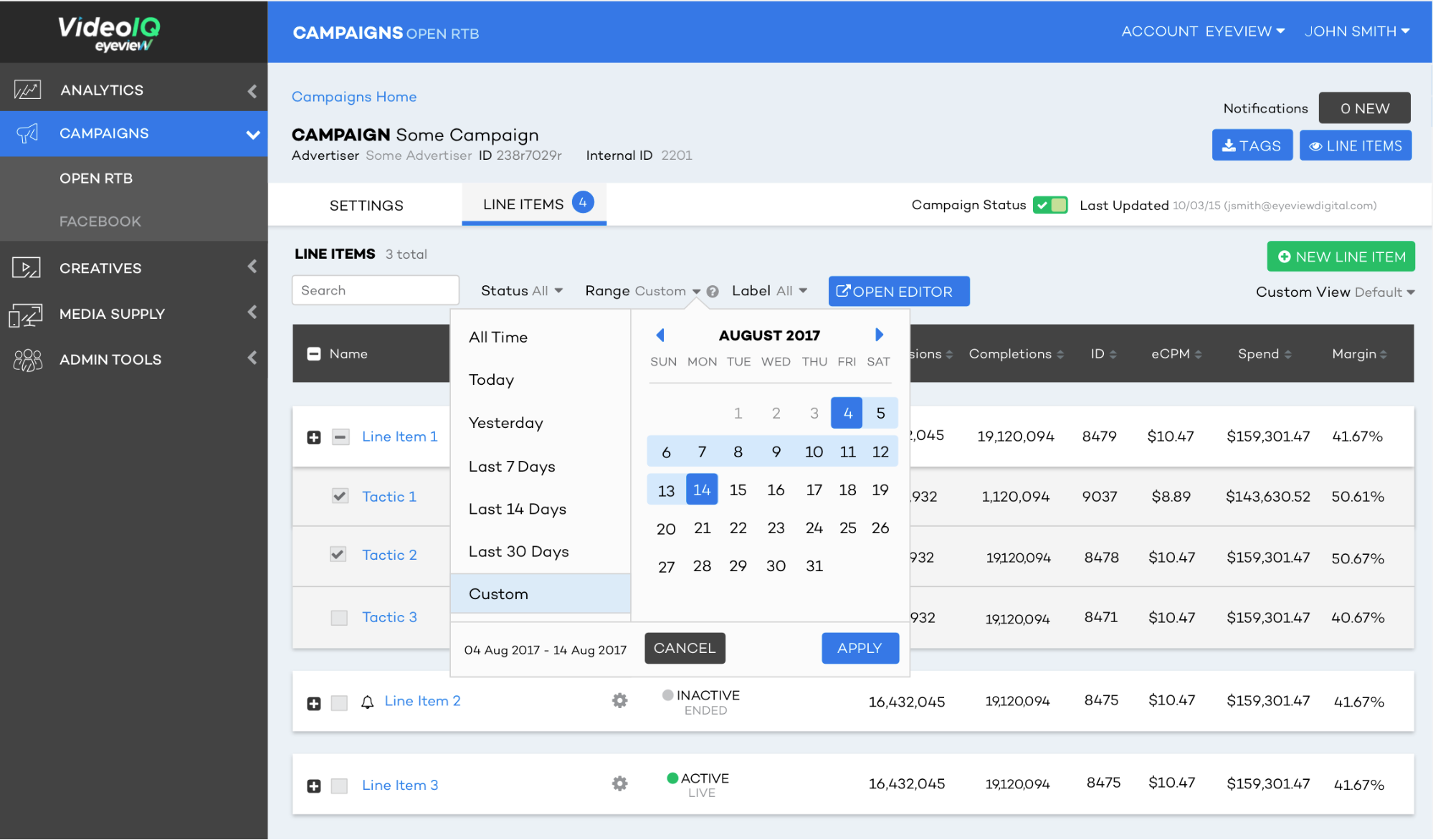Click the Media Supply monitor icon
Image resolution: width=1433 pixels, height=840 pixels.
point(26,314)
